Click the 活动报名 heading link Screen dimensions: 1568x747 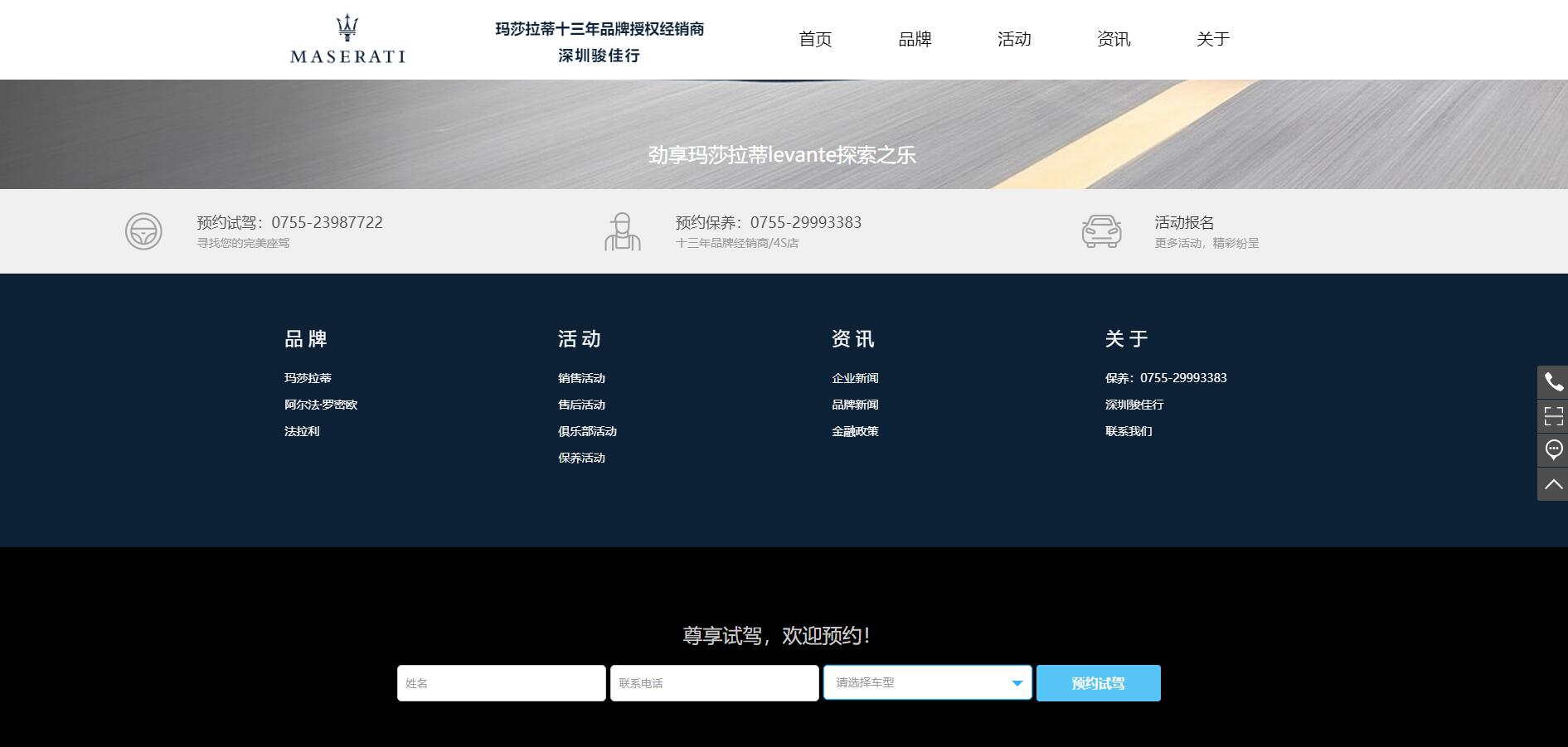point(1184,222)
